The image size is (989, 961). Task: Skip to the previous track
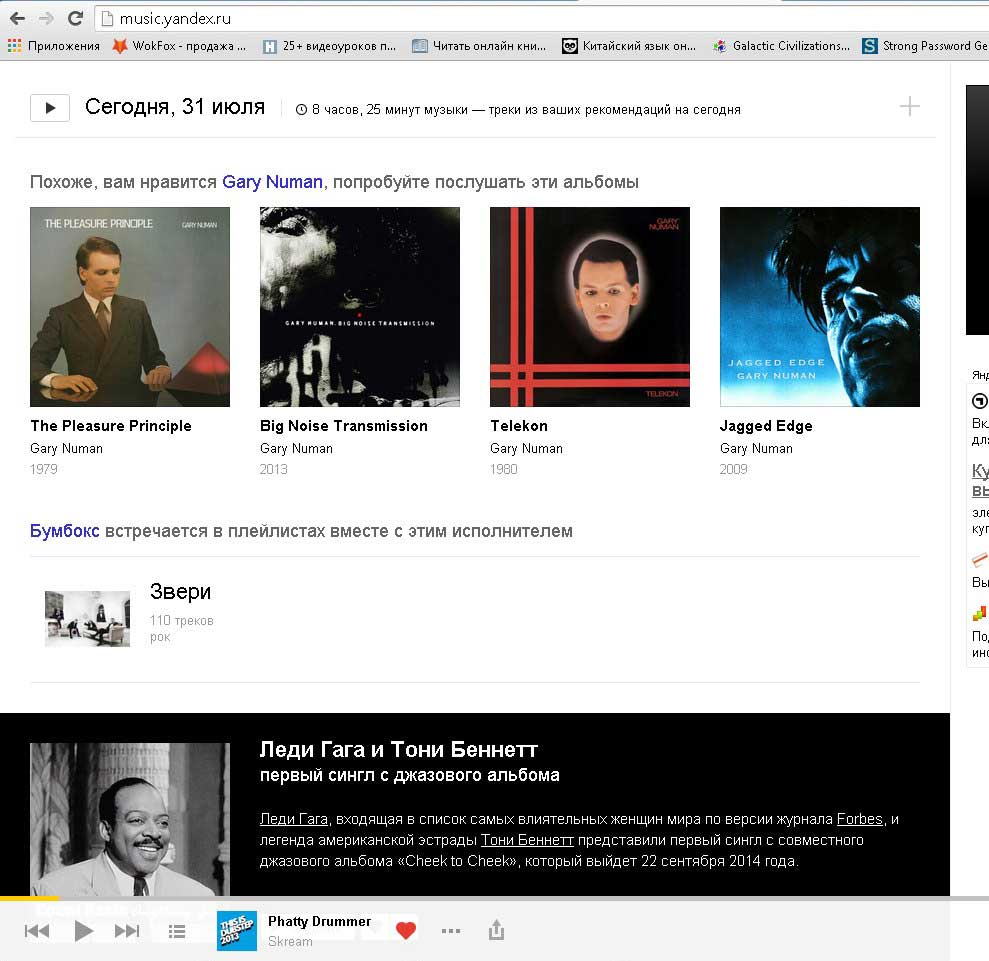point(37,931)
